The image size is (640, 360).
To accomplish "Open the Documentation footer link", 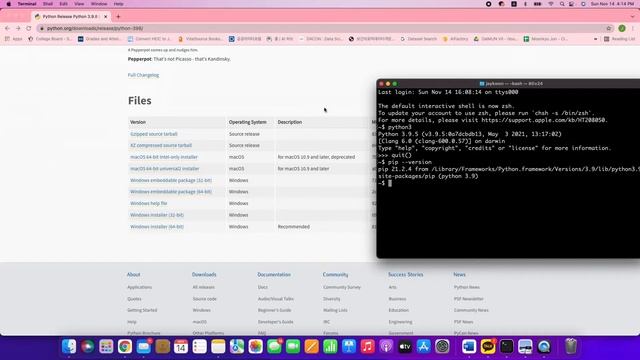I will pyautogui.click(x=274, y=274).
